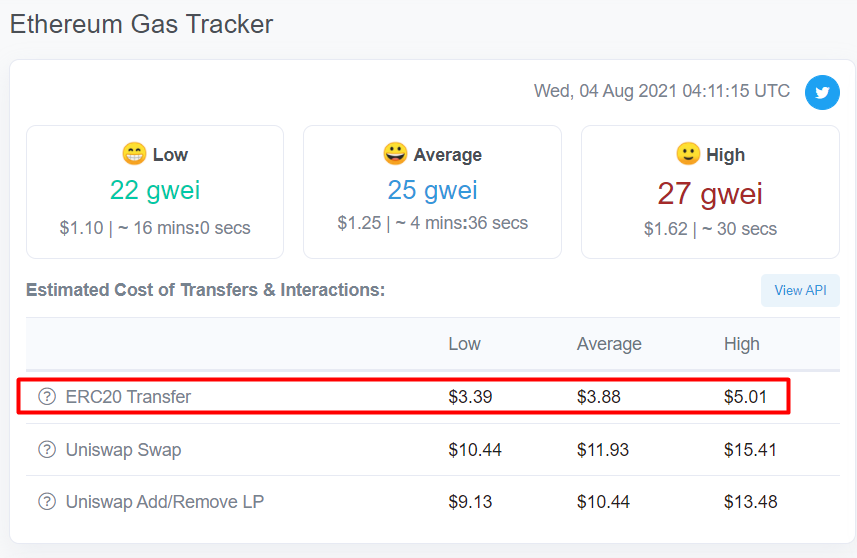
Task: Select the 25 gwei average price value
Action: tap(432, 190)
